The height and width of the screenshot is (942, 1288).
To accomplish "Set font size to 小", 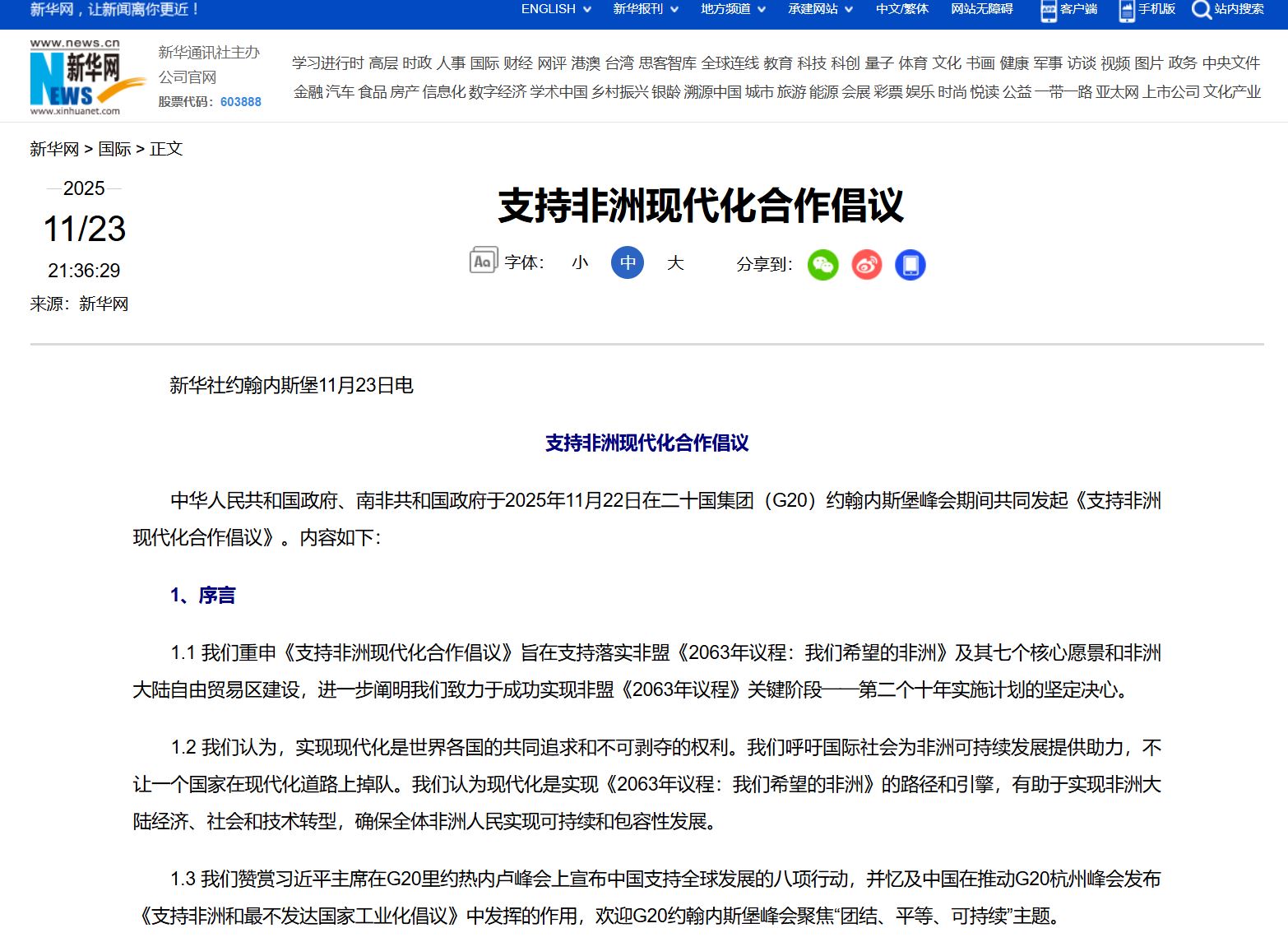I will [x=580, y=262].
